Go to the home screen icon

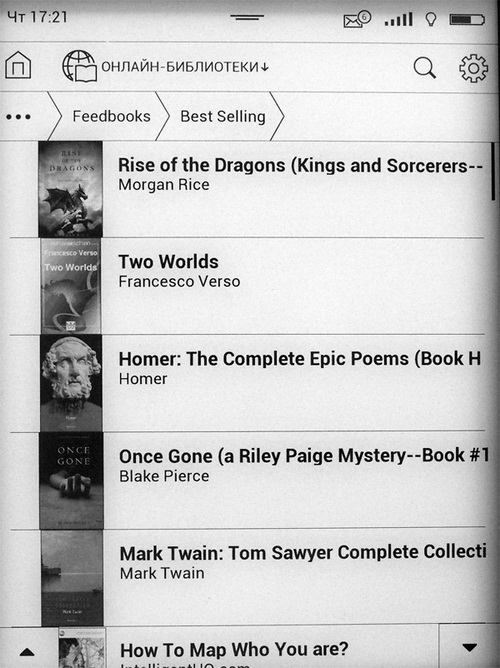pyautogui.click(x=18, y=65)
